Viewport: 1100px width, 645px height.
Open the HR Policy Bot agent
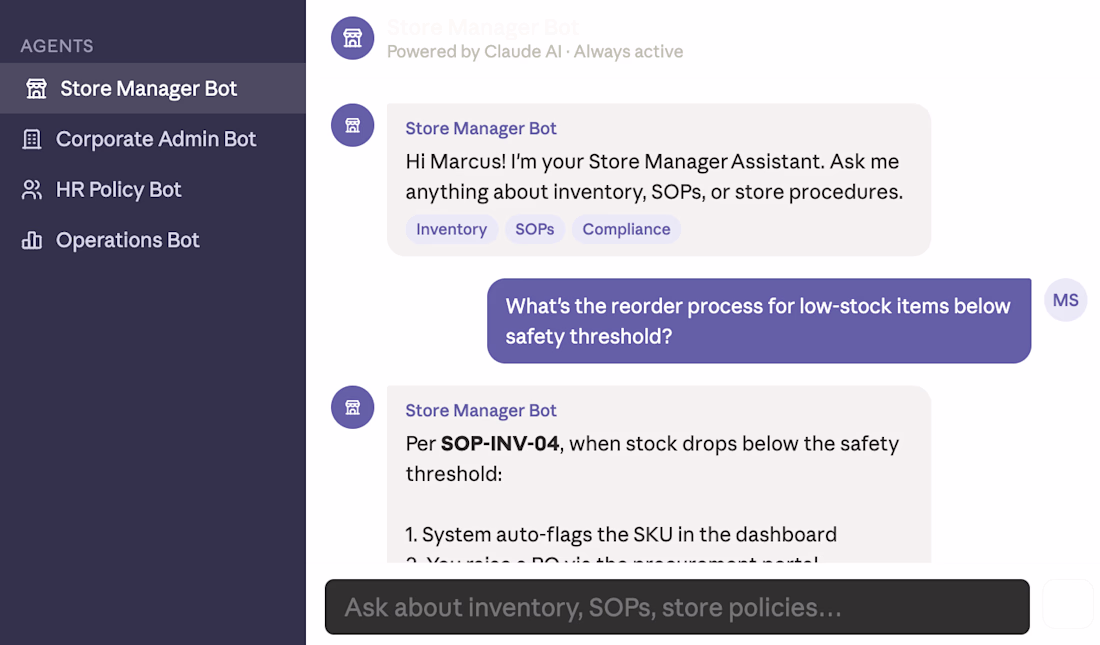(x=153, y=189)
